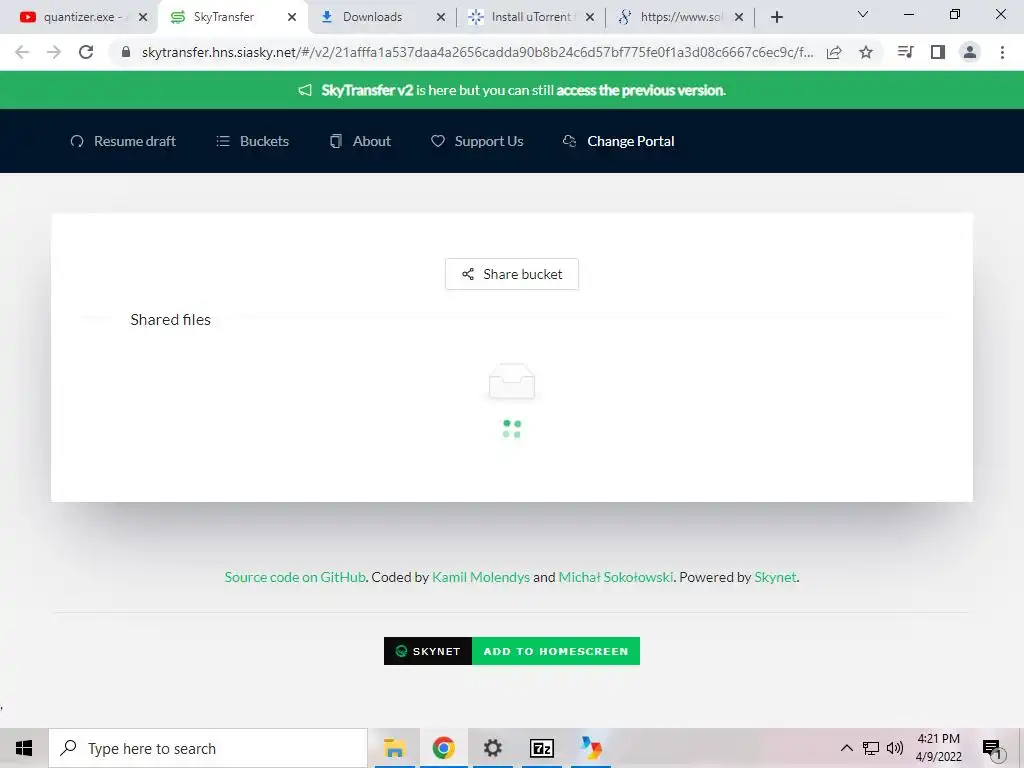The image size is (1024, 768).
Task: Follow the access the previous version link
Action: tap(641, 90)
